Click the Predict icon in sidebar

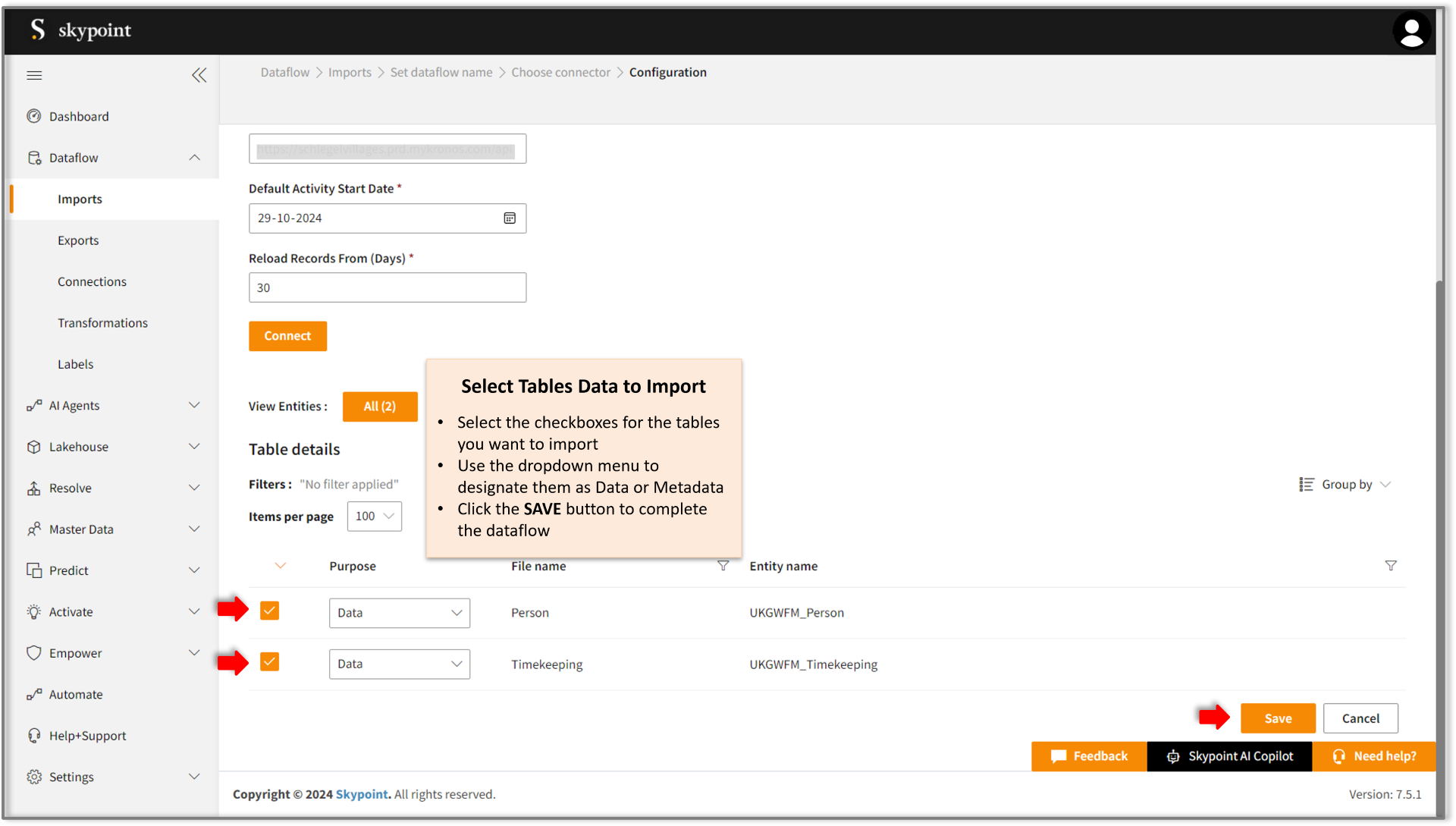(33, 570)
